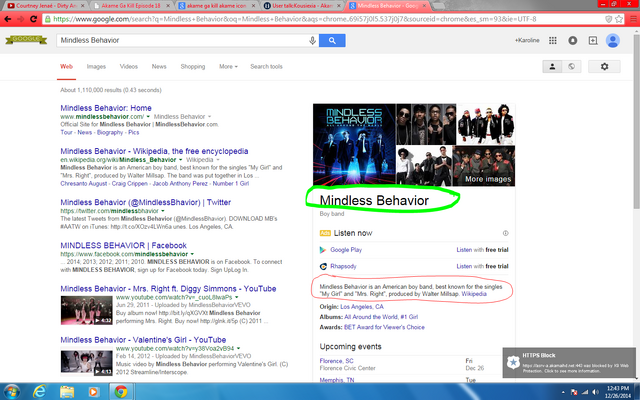Click the HTTPS Block notification popup
640x400 pixels.
pyautogui.click(x=569, y=363)
